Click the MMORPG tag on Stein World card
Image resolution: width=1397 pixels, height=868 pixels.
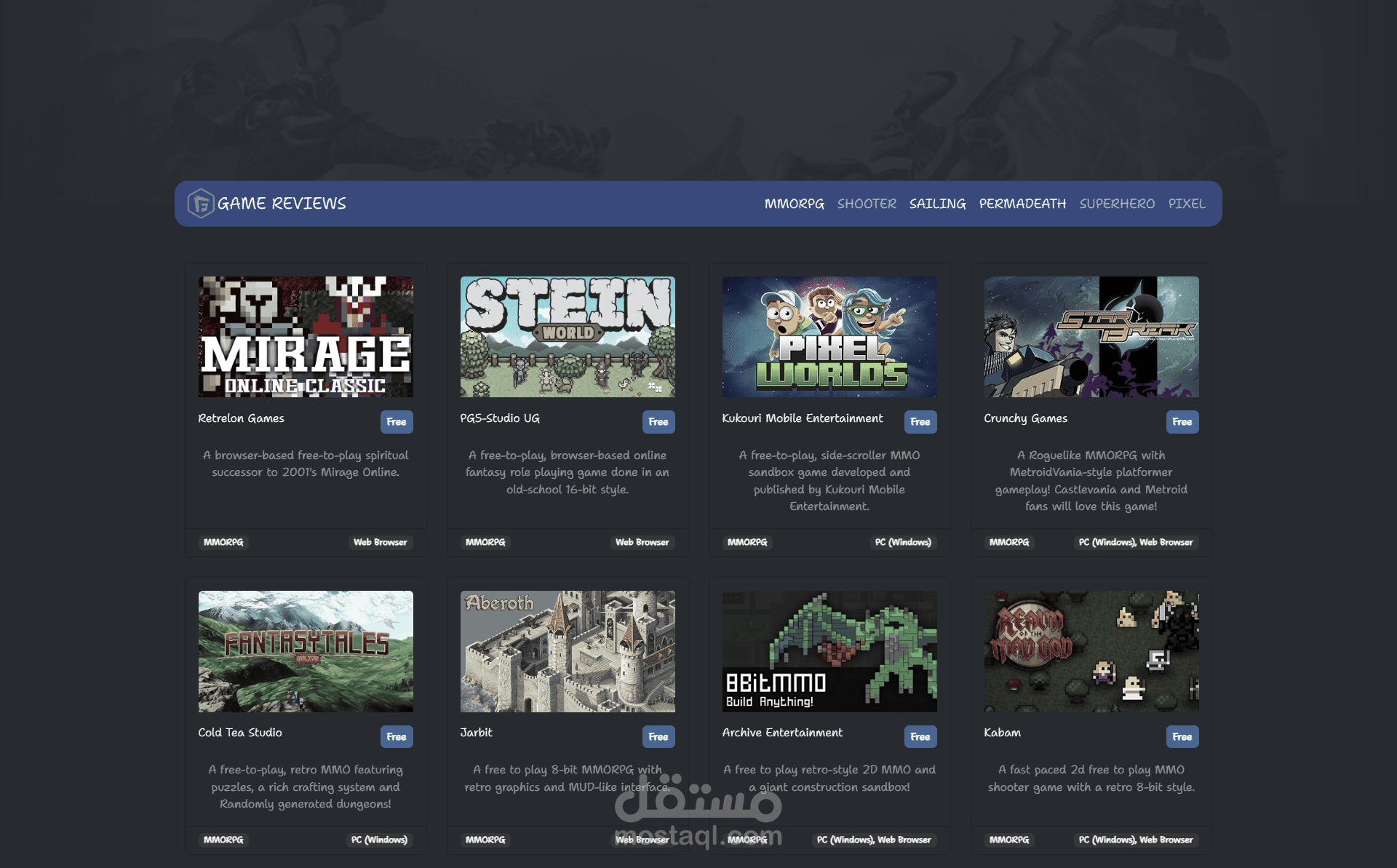[x=485, y=542]
